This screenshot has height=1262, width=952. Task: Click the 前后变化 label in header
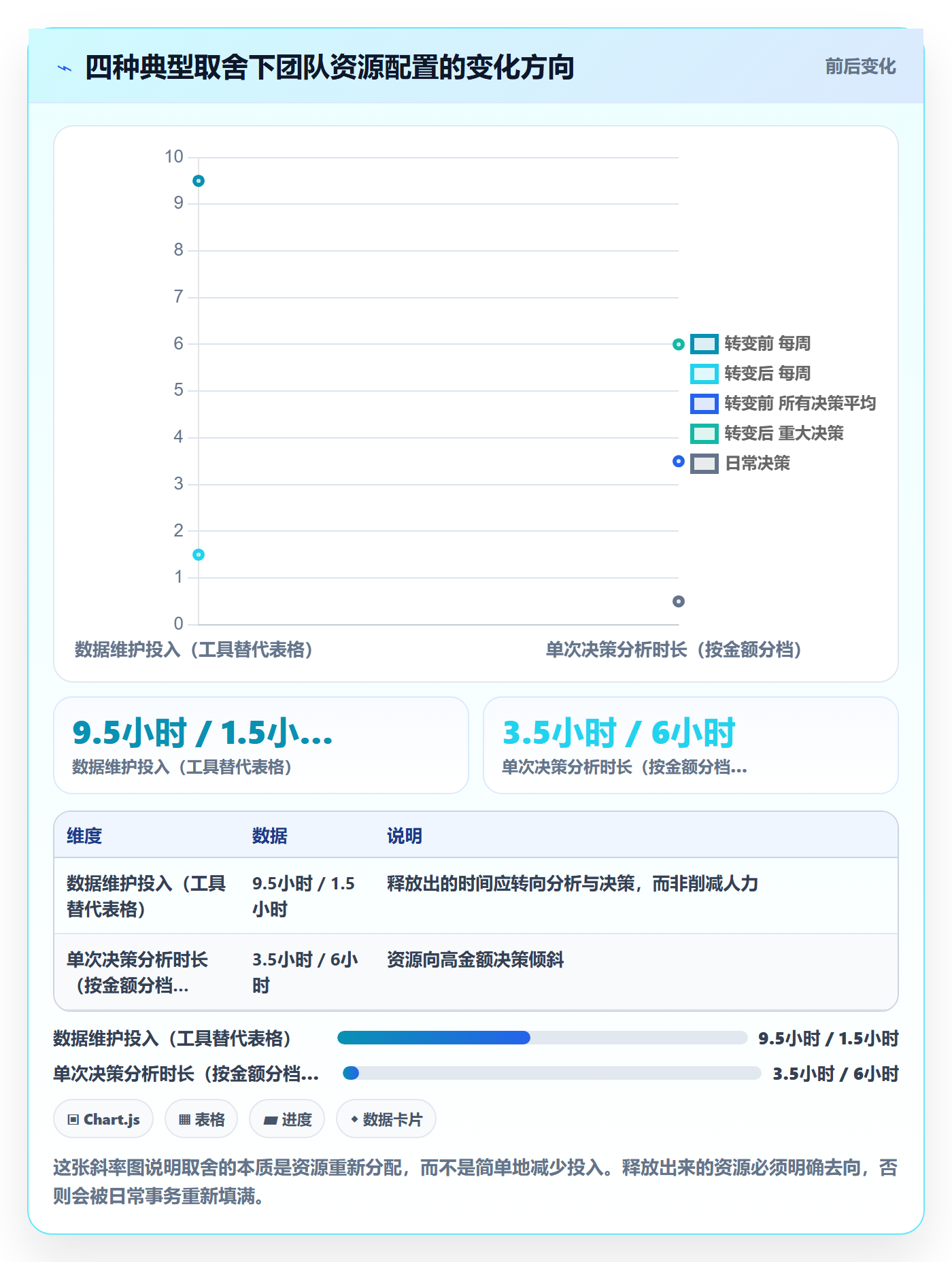coord(860,67)
